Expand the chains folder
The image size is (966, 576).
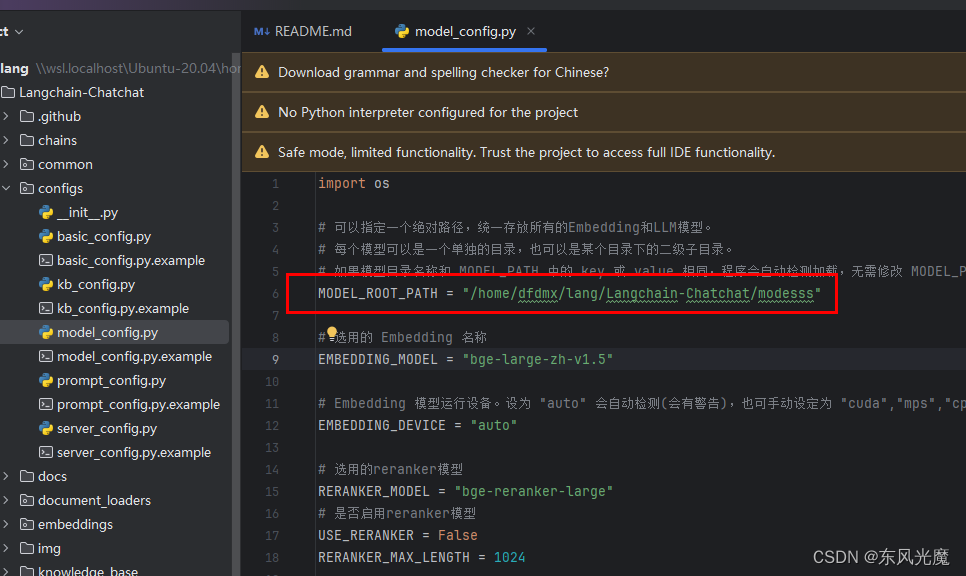[6, 140]
